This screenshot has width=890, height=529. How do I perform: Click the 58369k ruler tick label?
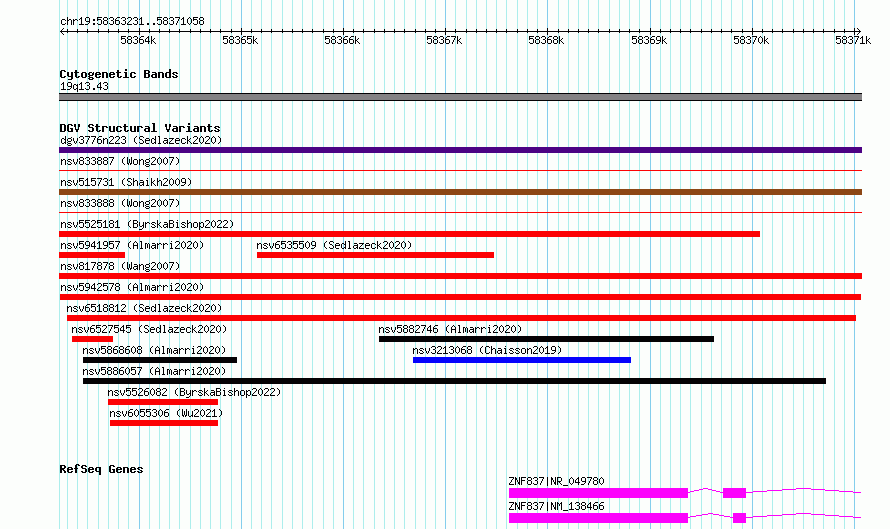[649, 40]
